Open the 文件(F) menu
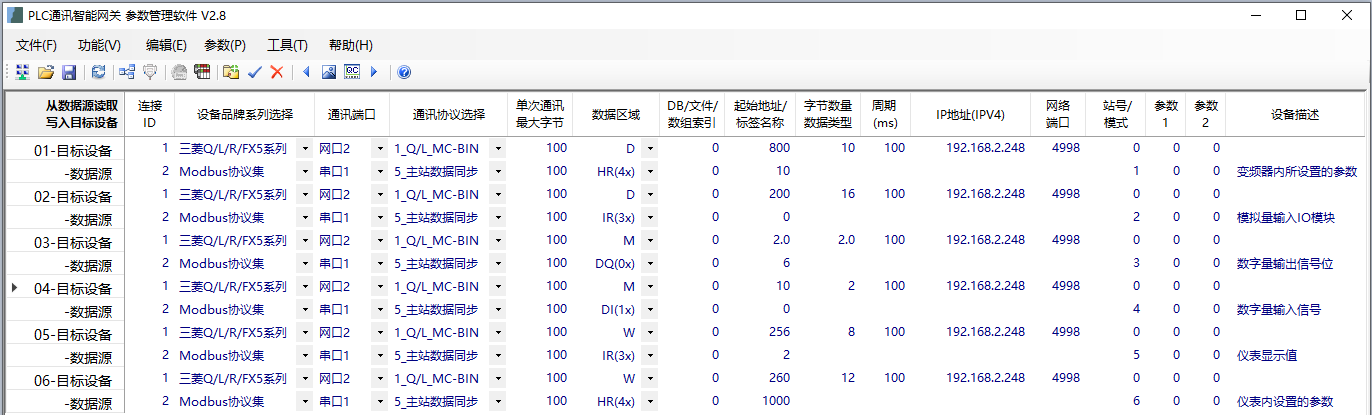1372x415 pixels. coord(37,45)
